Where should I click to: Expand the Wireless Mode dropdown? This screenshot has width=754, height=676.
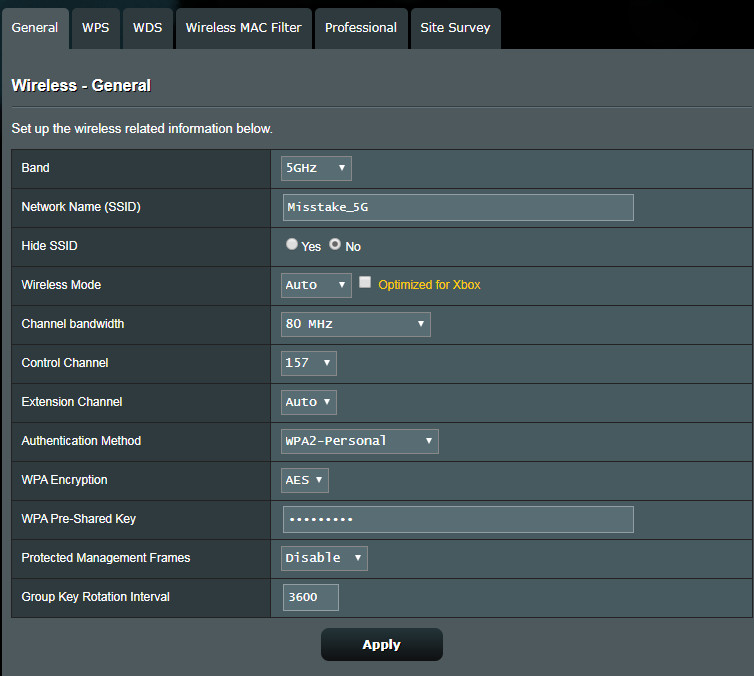click(x=316, y=285)
